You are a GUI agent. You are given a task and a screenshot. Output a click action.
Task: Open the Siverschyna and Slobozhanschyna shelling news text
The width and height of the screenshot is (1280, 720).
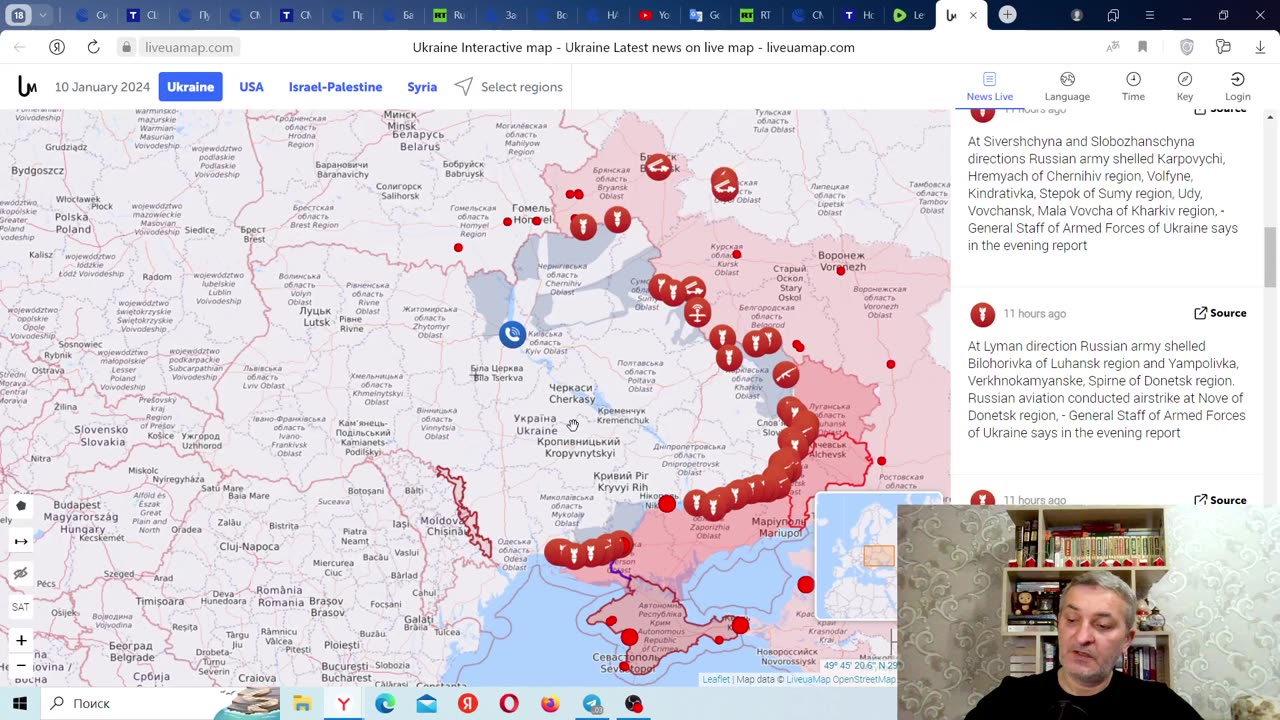(x=1103, y=193)
